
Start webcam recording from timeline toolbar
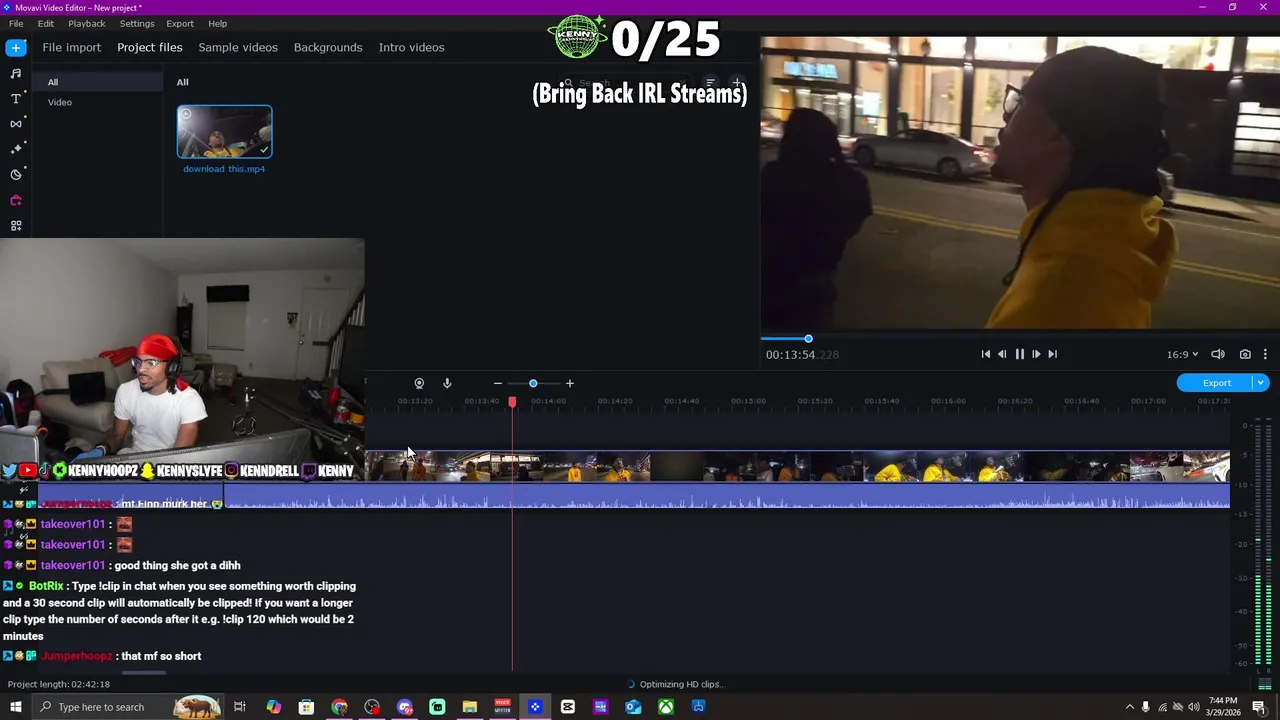click(419, 383)
